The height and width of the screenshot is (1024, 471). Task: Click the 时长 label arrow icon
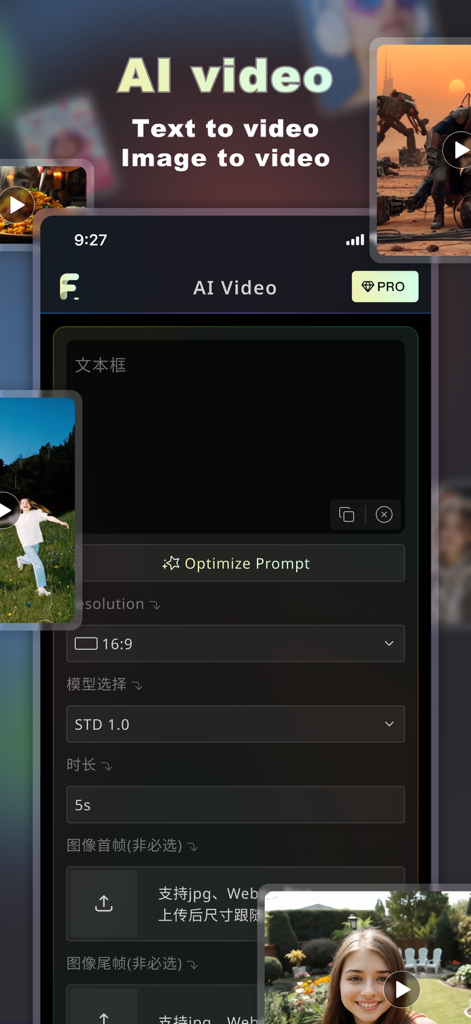[106, 766]
